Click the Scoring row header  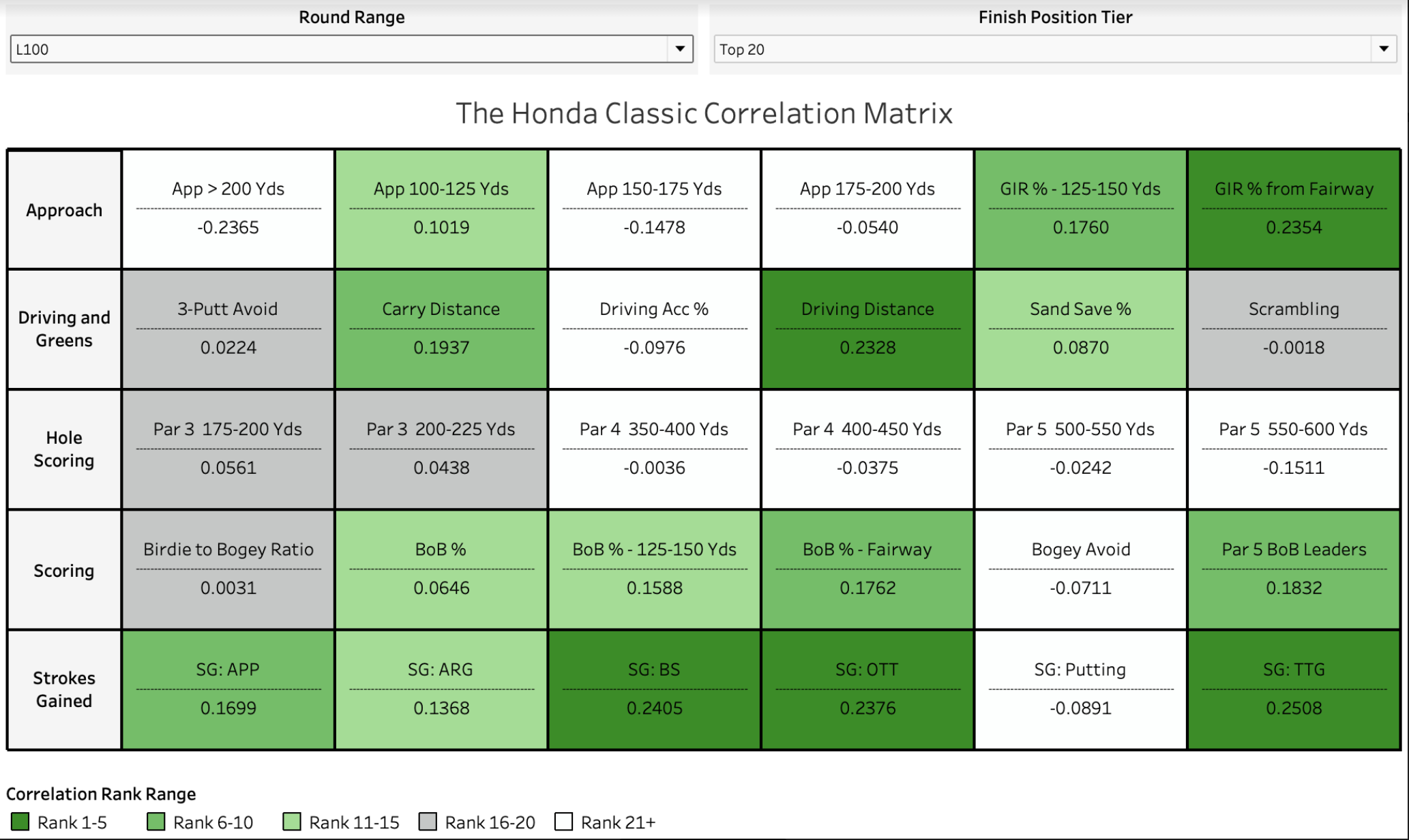pos(64,570)
